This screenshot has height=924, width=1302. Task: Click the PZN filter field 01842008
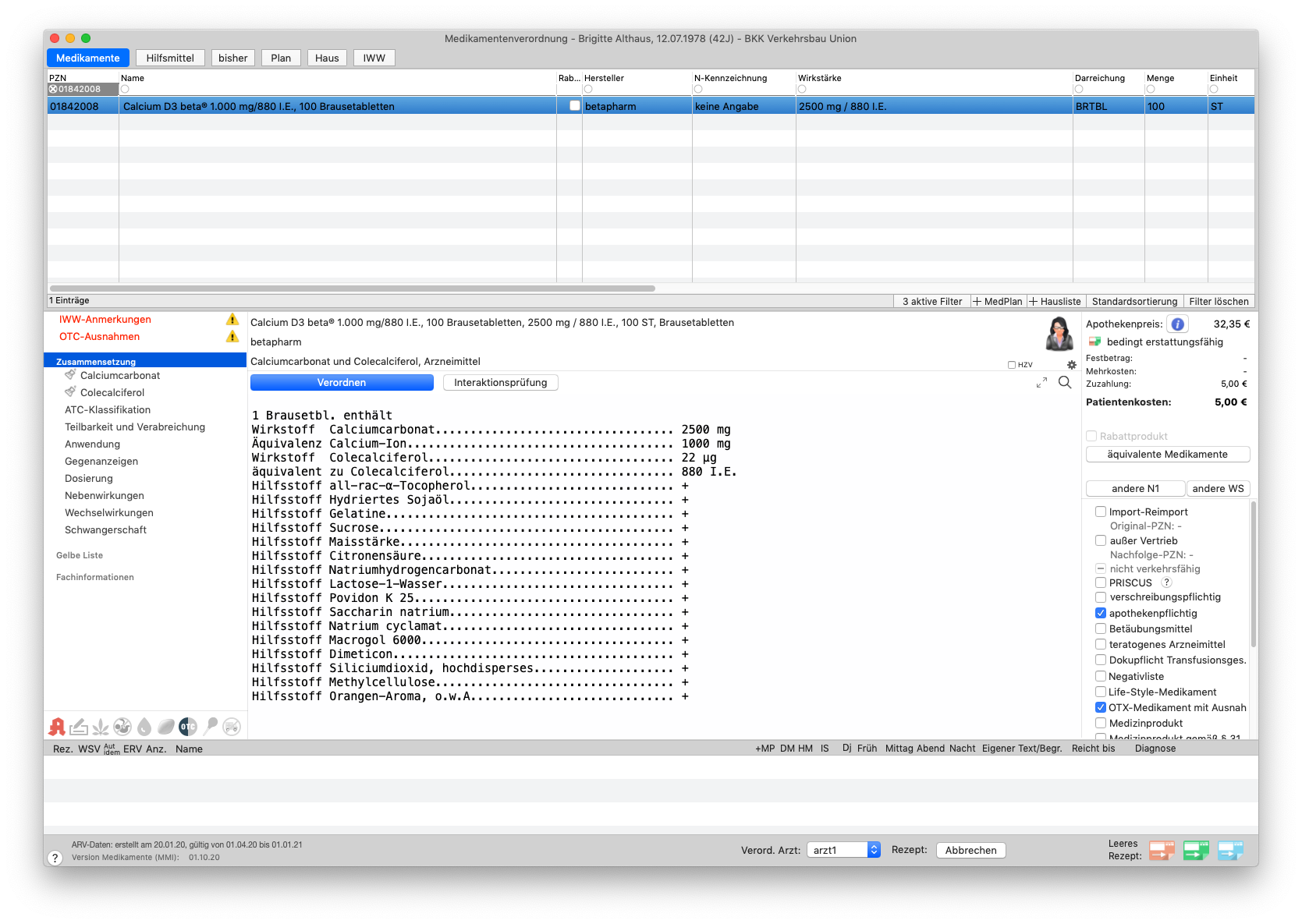point(83,89)
